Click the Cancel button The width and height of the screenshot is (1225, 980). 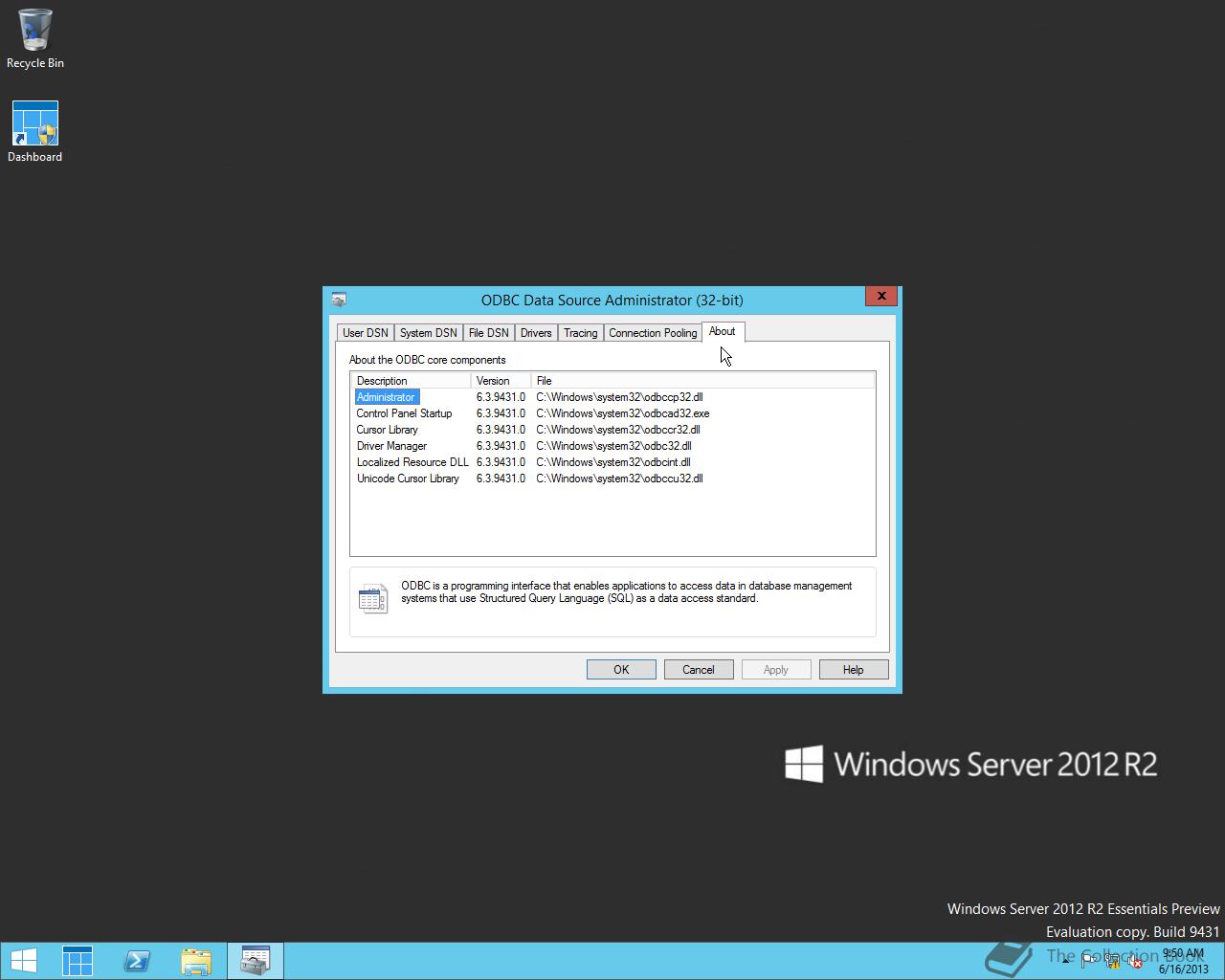click(699, 670)
